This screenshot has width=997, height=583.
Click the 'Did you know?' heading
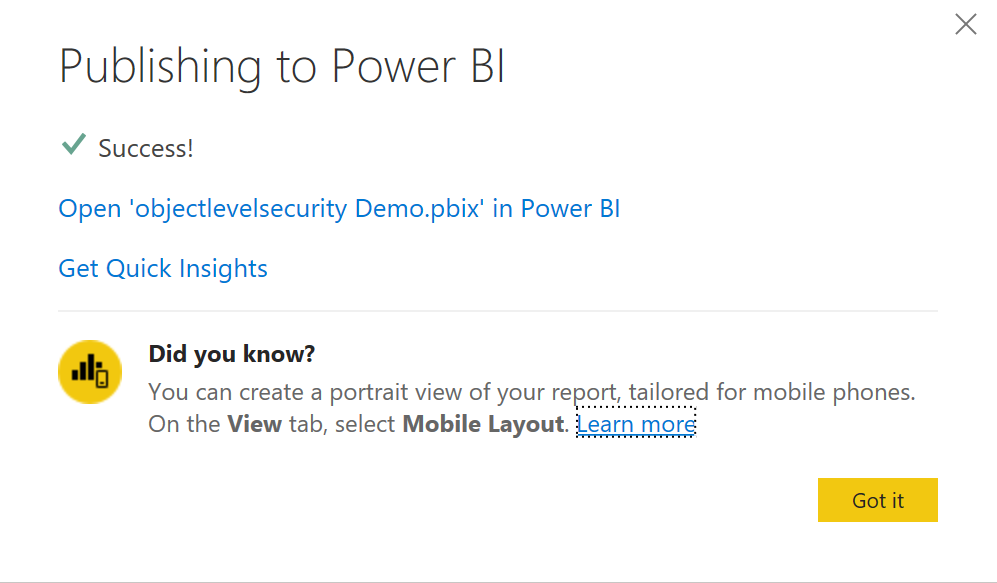231,354
